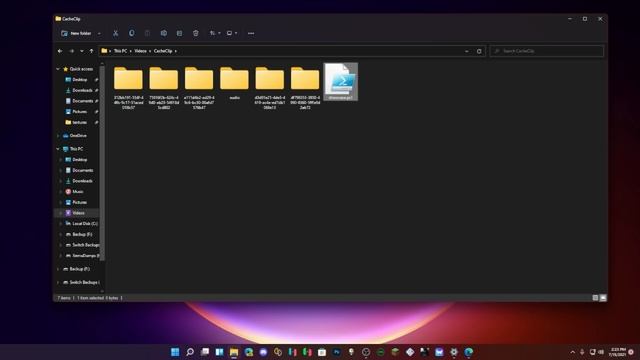Open the New dropdown arrow beside New folder

(x=99, y=33)
